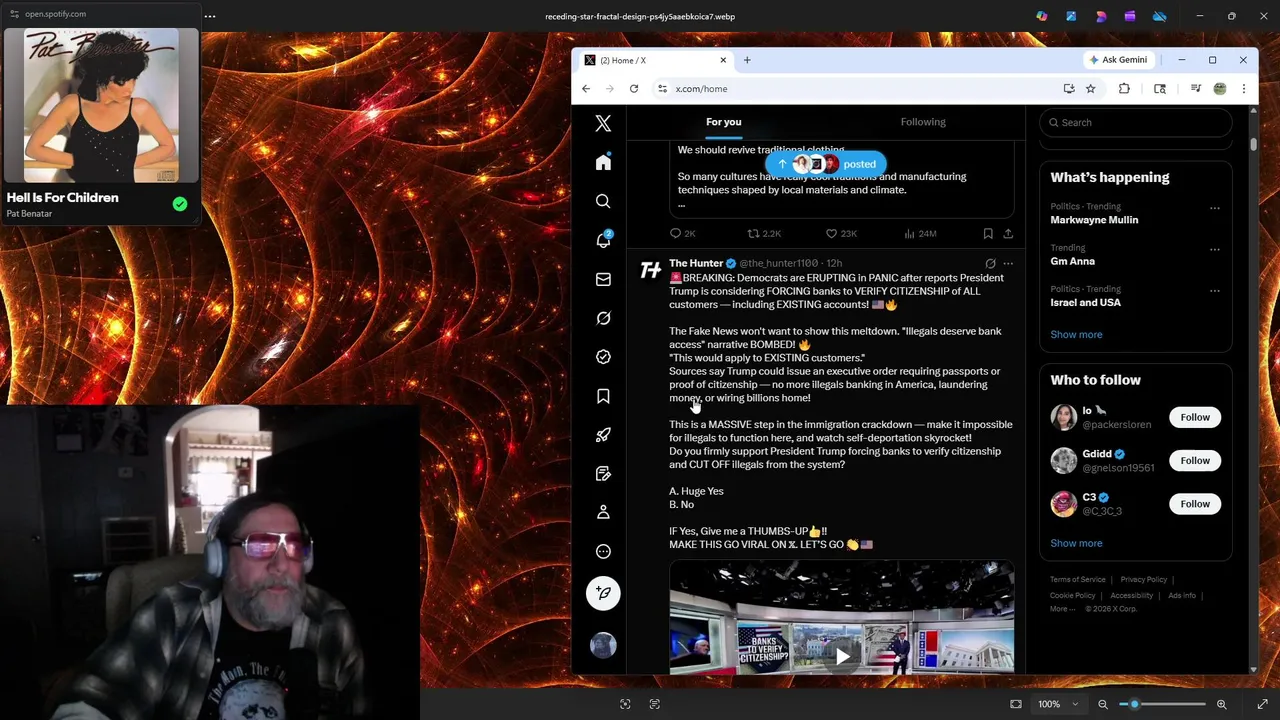Viewport: 1280px width, 720px height.
Task: Select the (2) Home / X browser tab
Action: (655, 60)
